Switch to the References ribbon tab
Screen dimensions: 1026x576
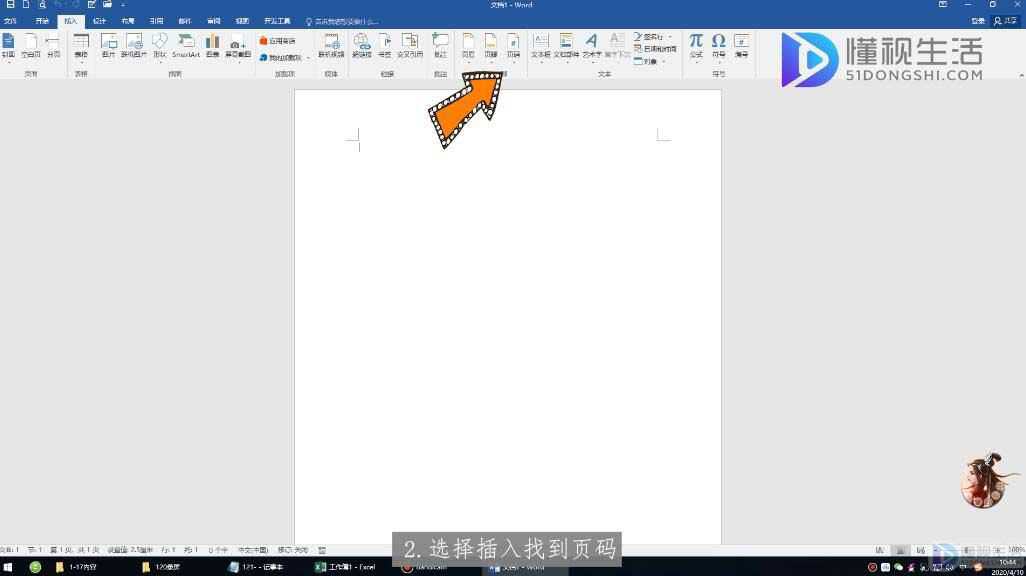156,21
